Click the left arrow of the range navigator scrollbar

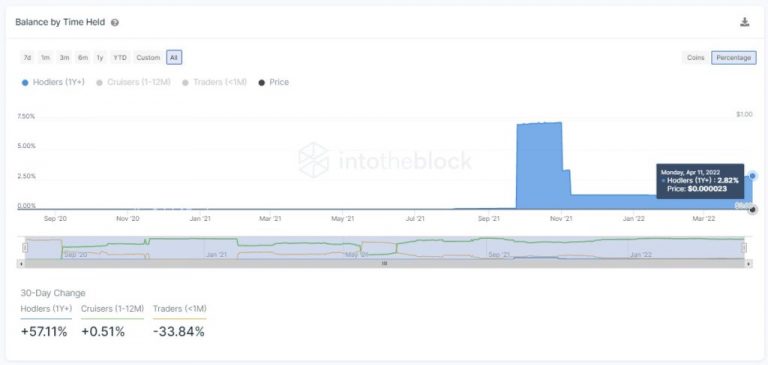[x=20, y=264]
